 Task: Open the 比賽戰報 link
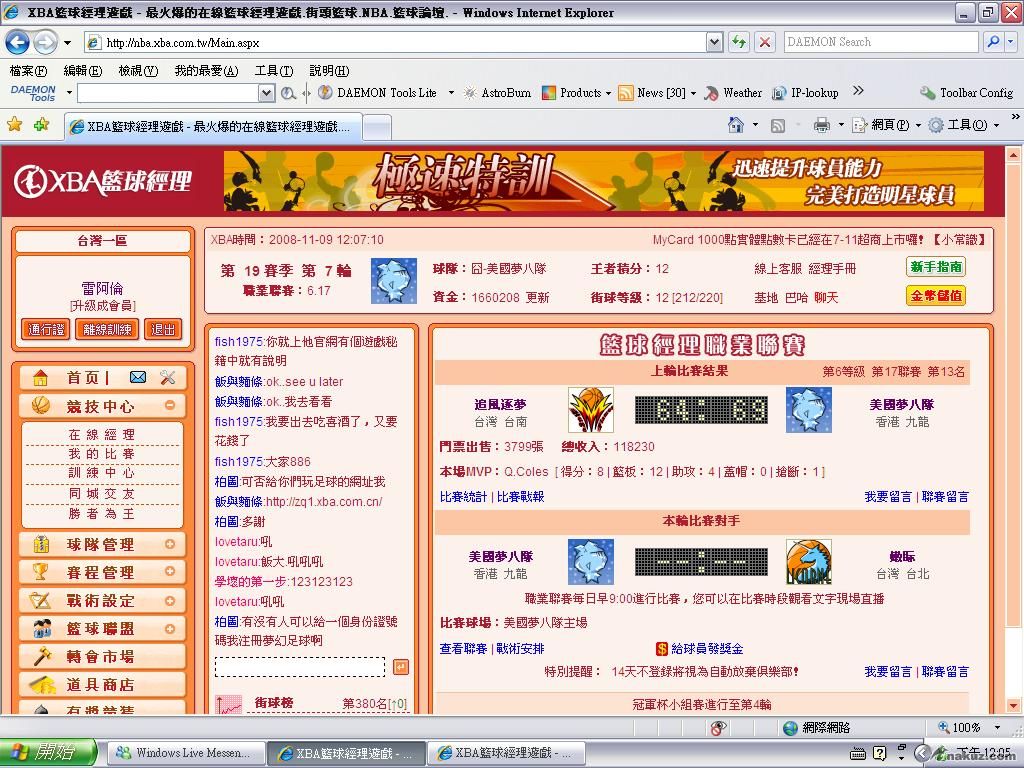pyautogui.click(x=520, y=497)
